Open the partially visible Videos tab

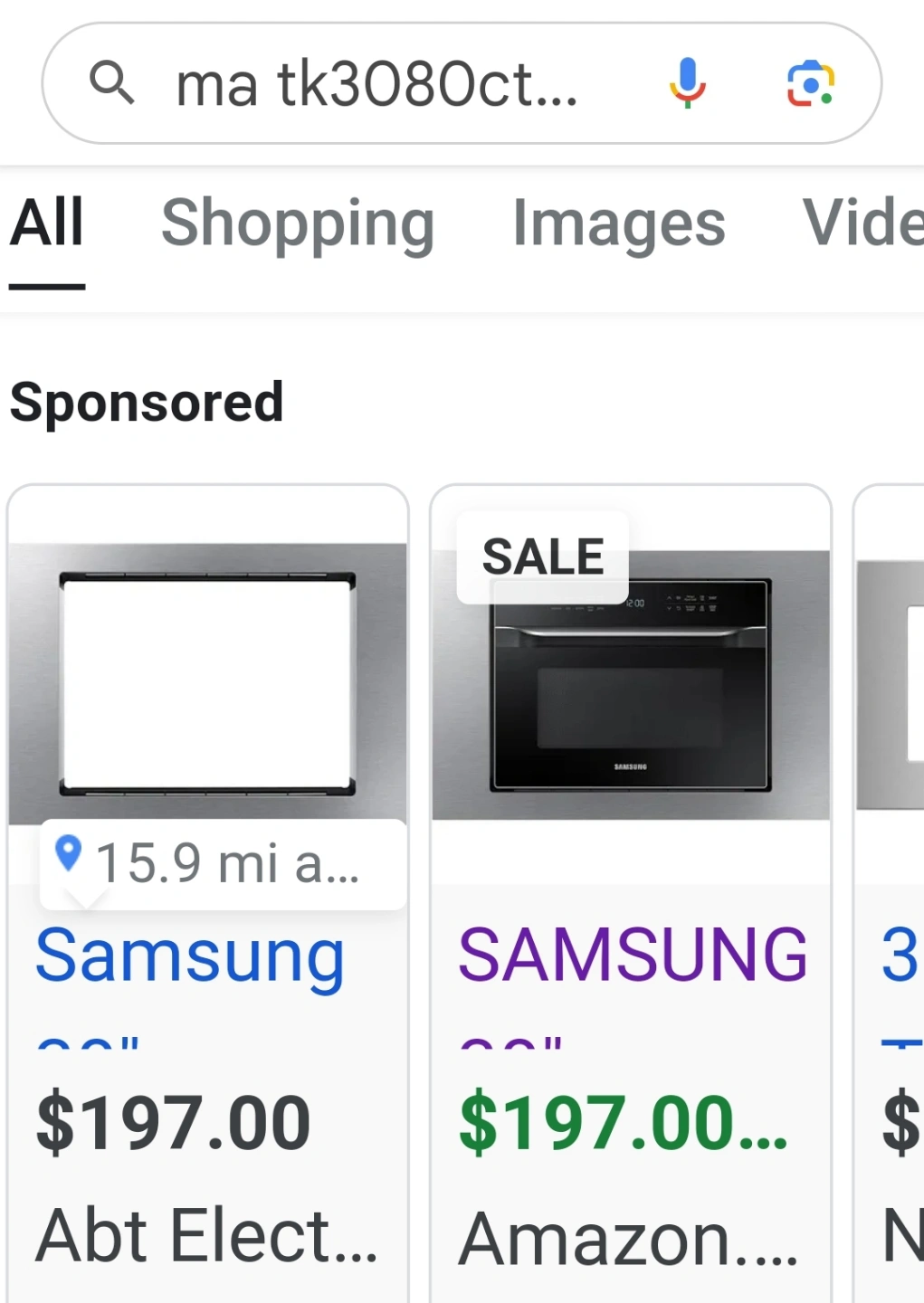[862, 223]
